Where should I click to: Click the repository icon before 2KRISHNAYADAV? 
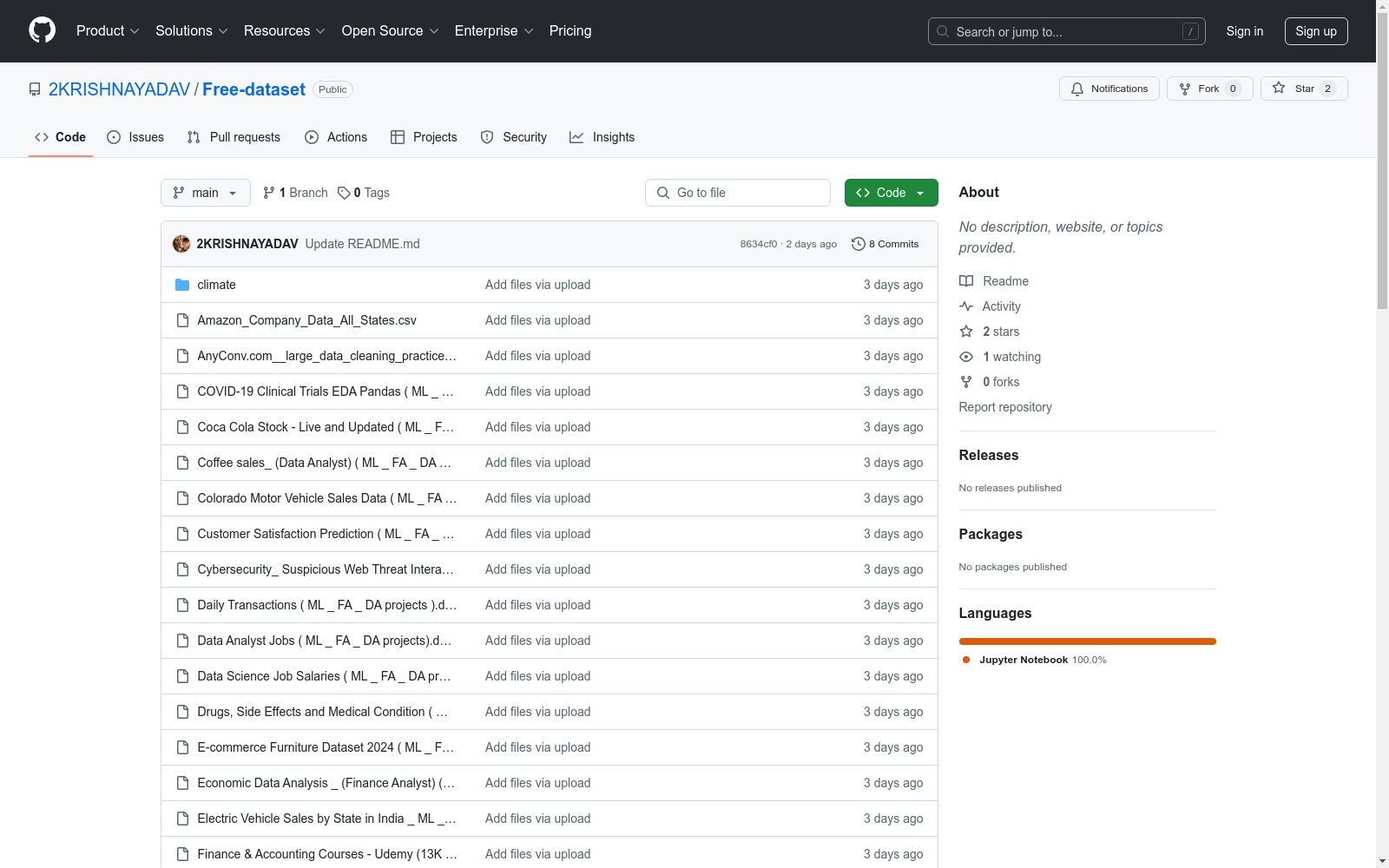click(x=35, y=89)
